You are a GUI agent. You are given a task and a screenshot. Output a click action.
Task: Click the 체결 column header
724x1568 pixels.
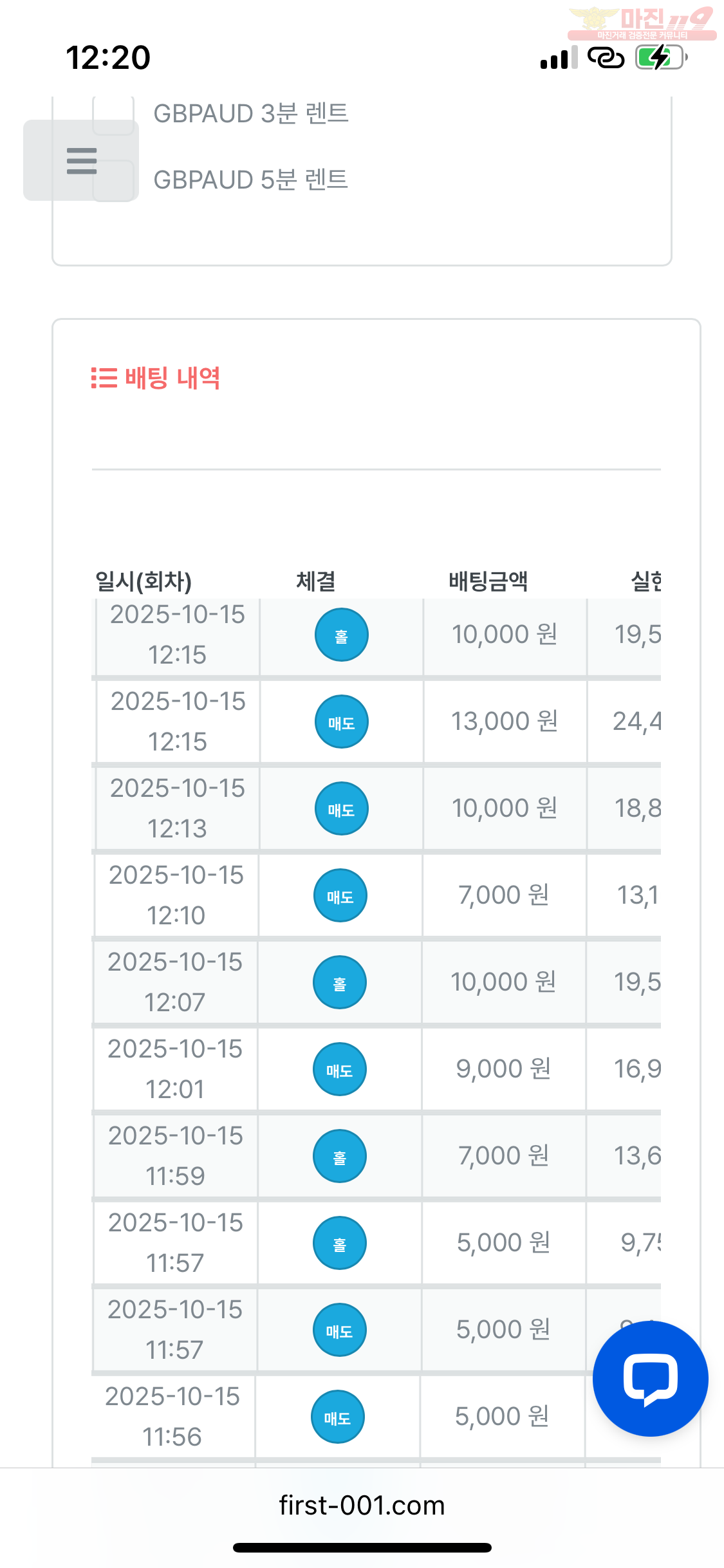click(x=315, y=581)
